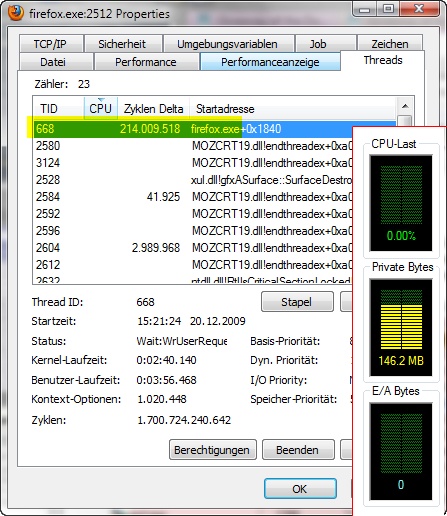The width and height of the screenshot is (447, 516).
Task: Click the Private Bytes memory graph
Action: click(401, 327)
